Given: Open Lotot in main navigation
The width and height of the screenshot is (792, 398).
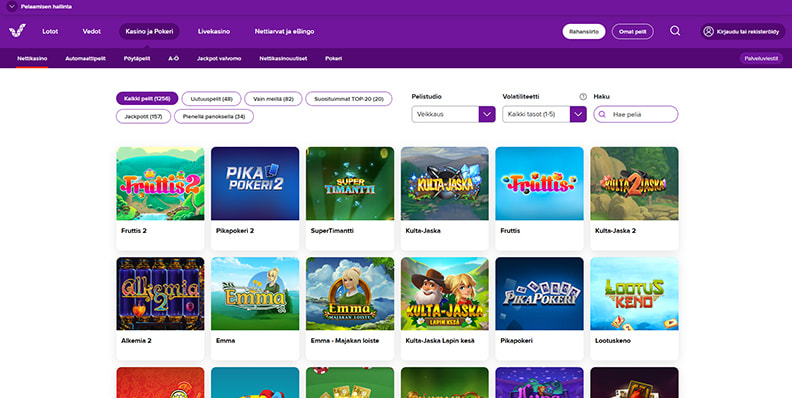Looking at the screenshot, I should pos(50,31).
